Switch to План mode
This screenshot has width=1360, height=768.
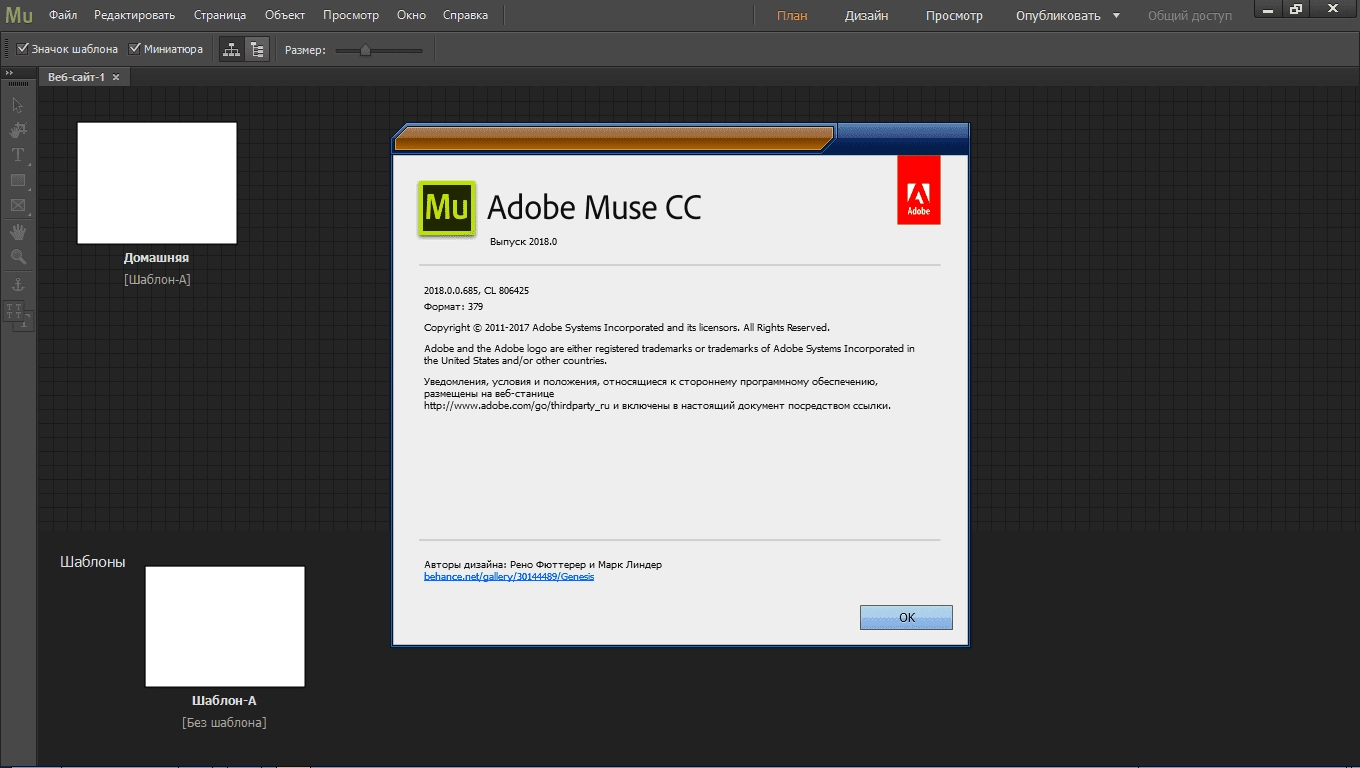click(x=792, y=15)
